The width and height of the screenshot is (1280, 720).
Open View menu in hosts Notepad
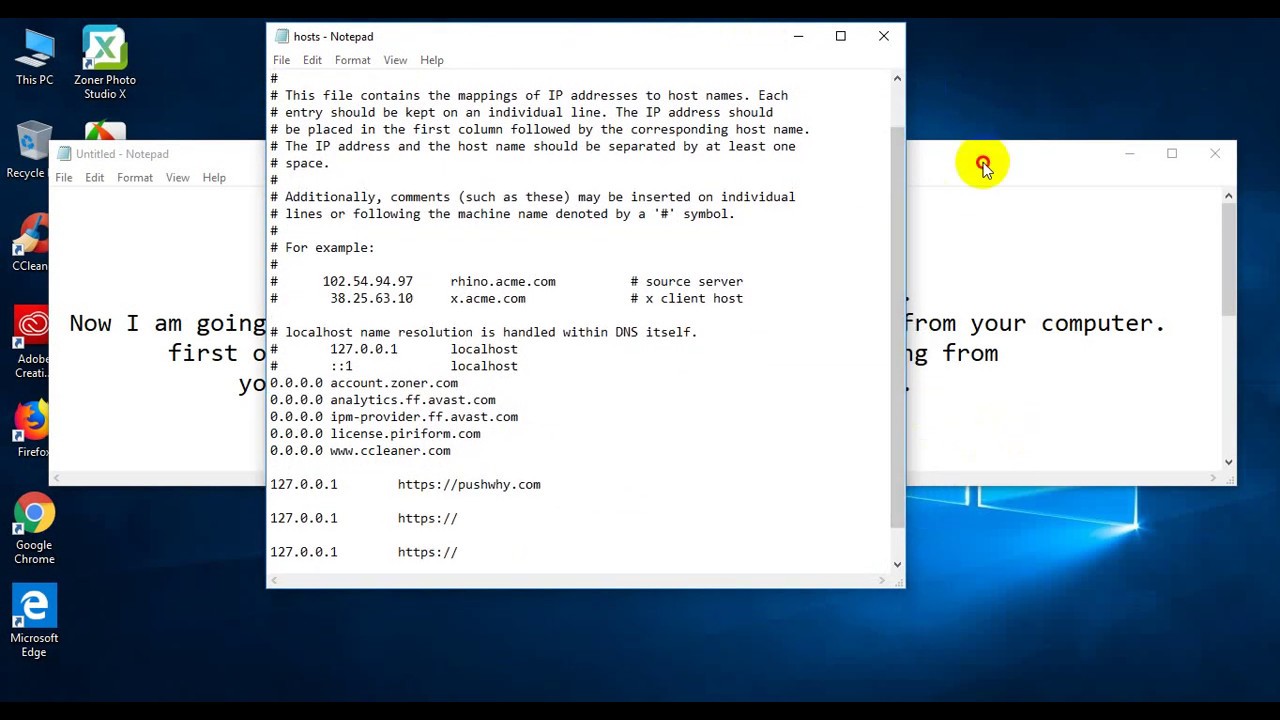395,60
